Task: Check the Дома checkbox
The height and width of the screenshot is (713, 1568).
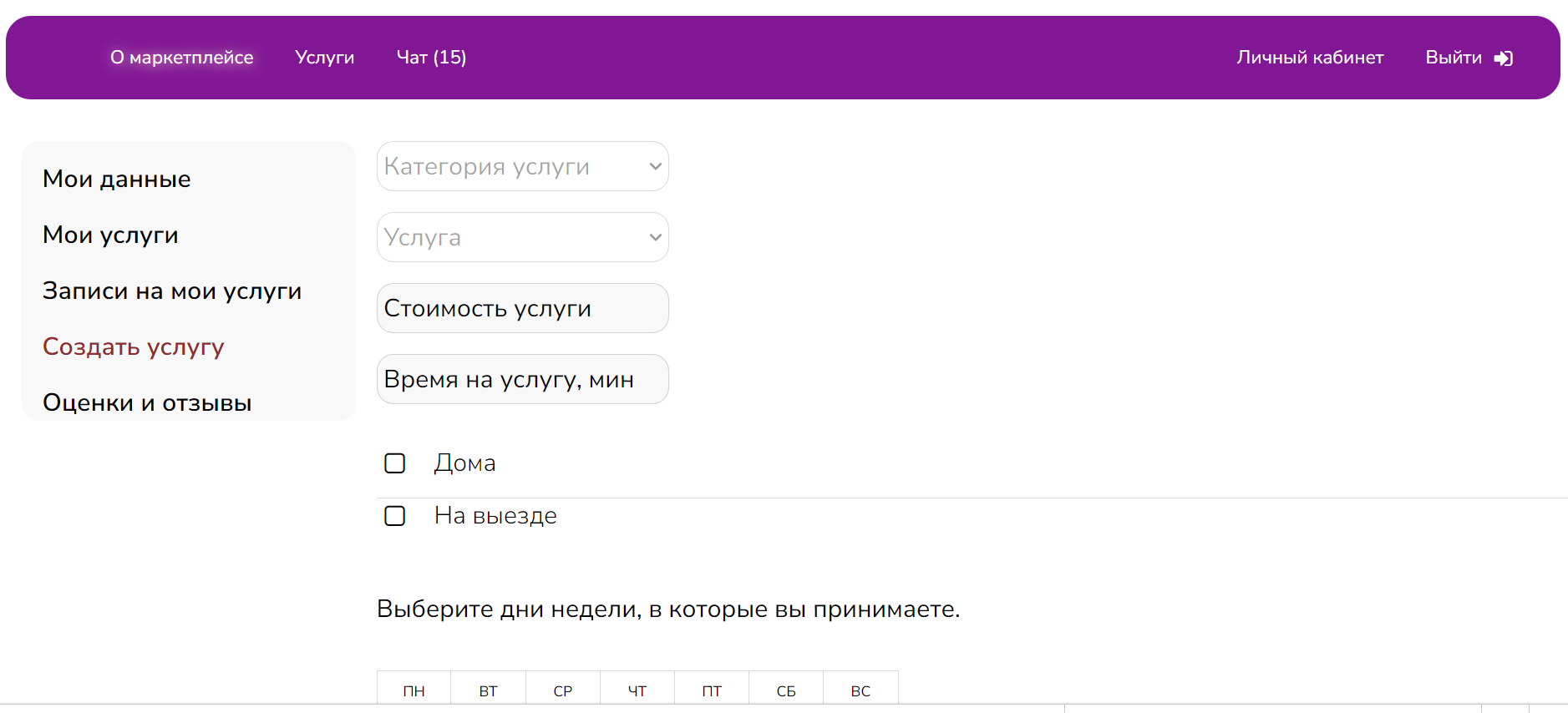Action: click(x=394, y=463)
